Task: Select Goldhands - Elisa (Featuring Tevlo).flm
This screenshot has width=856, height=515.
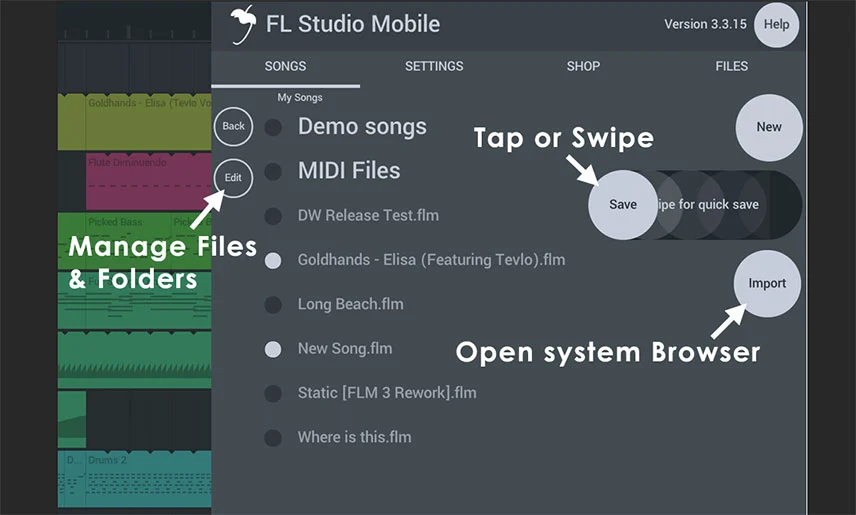Action: pyautogui.click(x=432, y=260)
